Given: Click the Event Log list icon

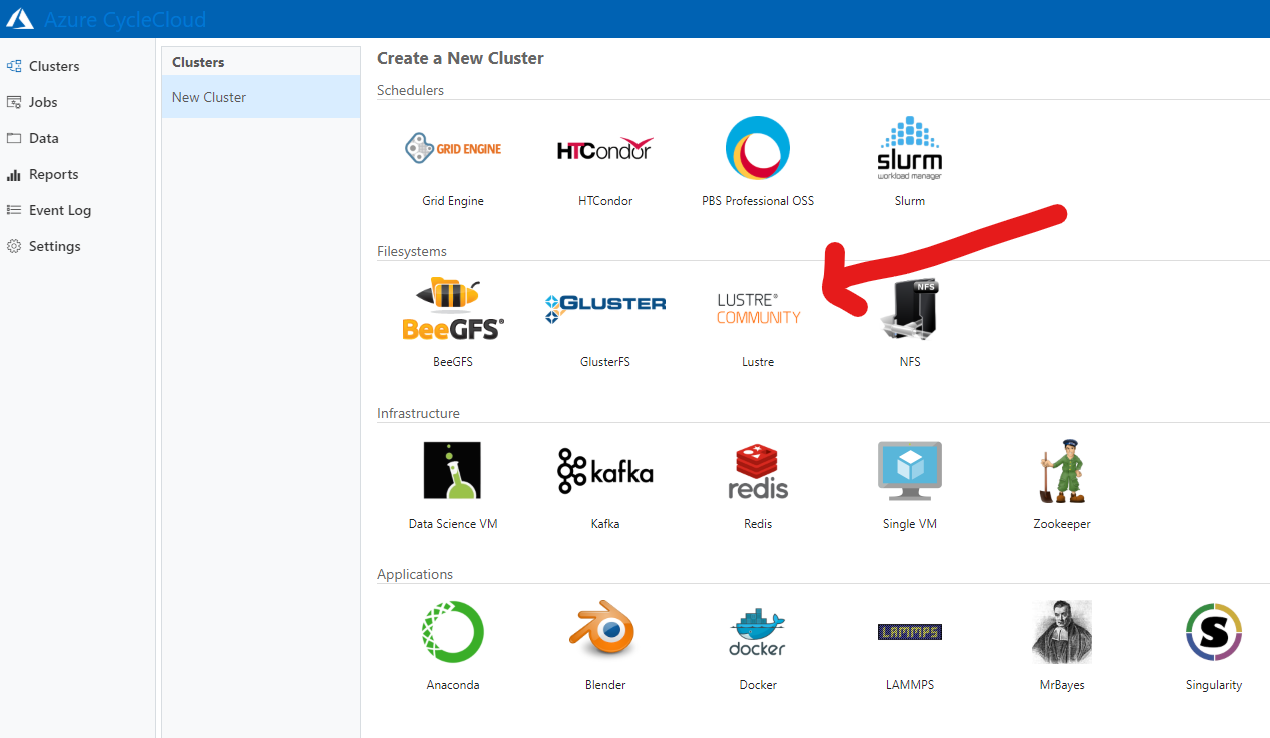Looking at the screenshot, I should (14, 210).
